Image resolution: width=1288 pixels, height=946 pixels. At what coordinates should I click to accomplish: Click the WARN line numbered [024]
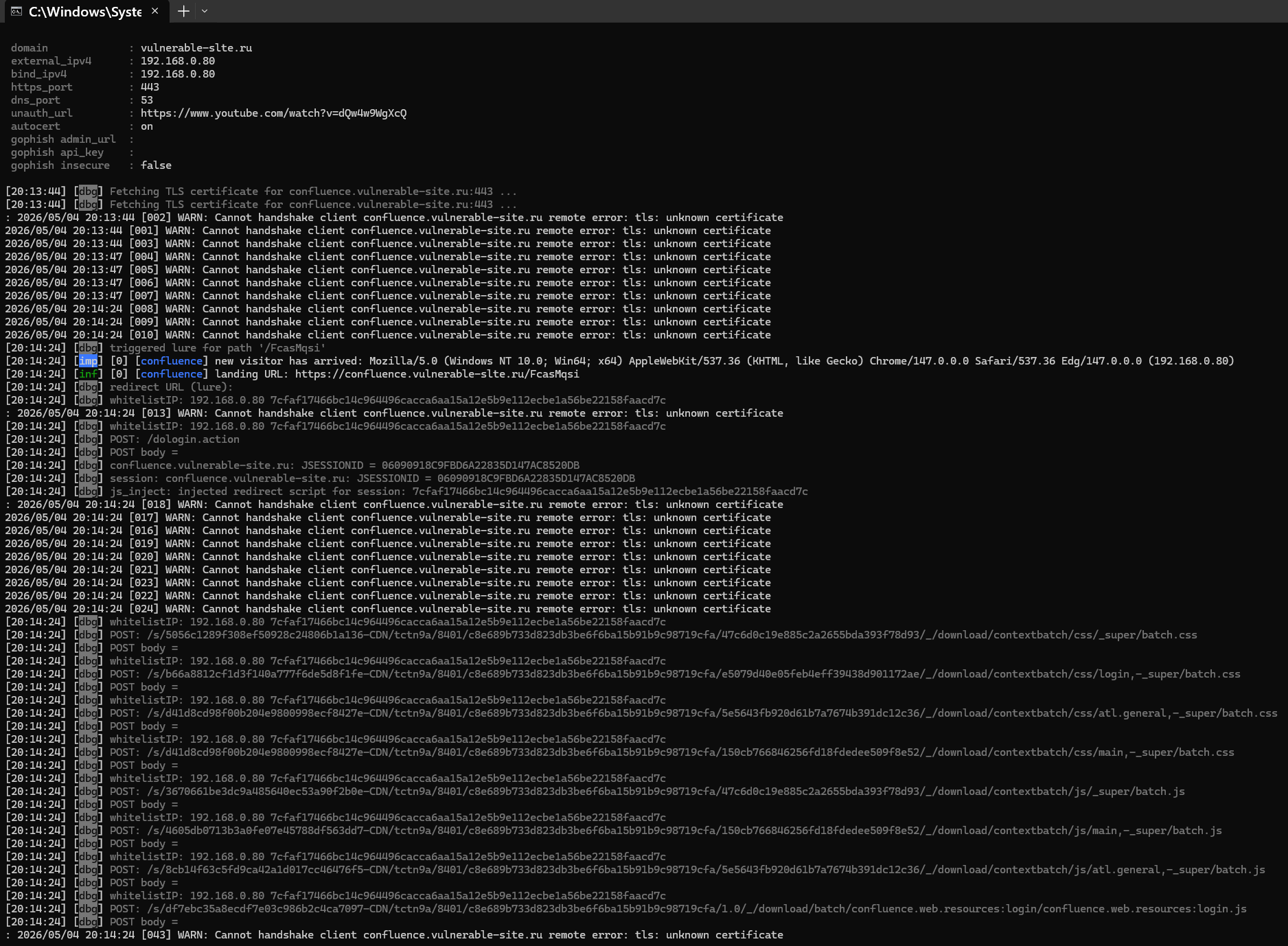tap(388, 609)
